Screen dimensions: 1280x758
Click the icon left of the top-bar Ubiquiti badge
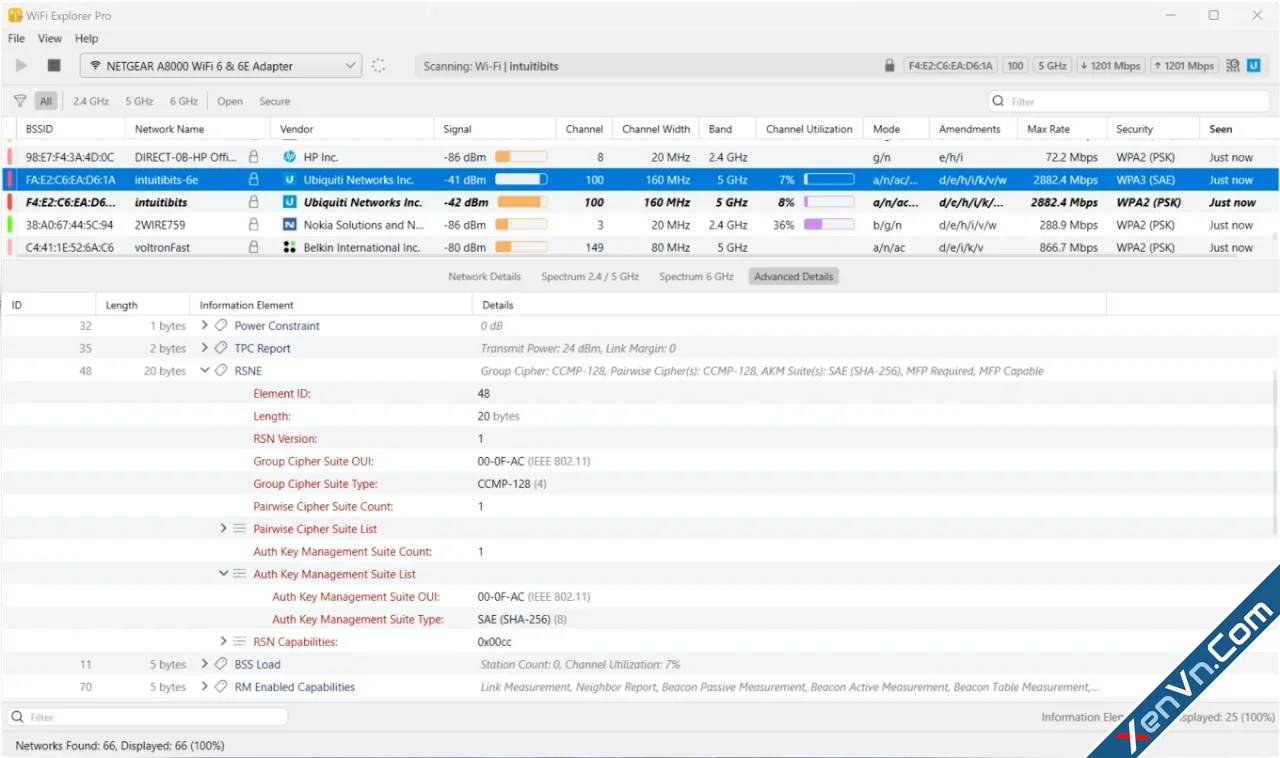1233,66
